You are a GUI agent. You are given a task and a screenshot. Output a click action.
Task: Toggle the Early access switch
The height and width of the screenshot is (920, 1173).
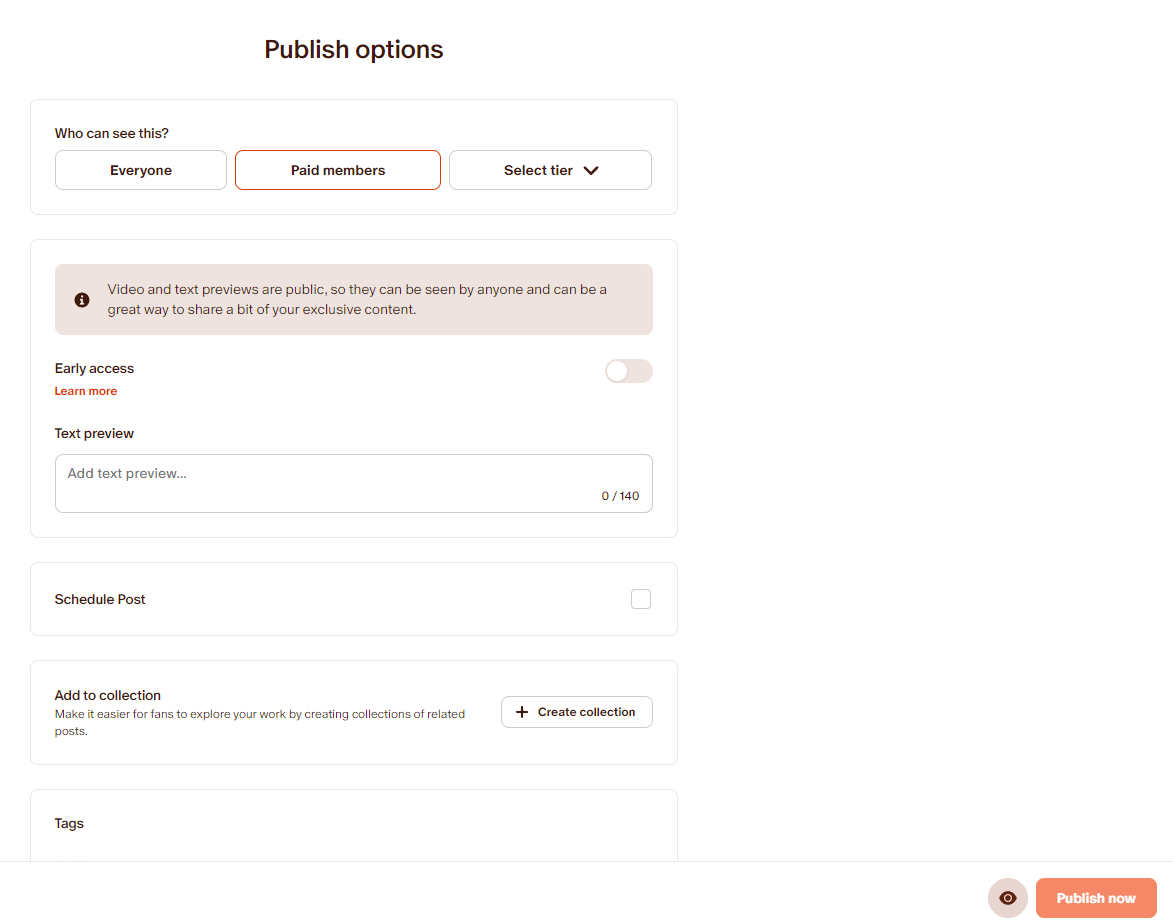point(628,371)
